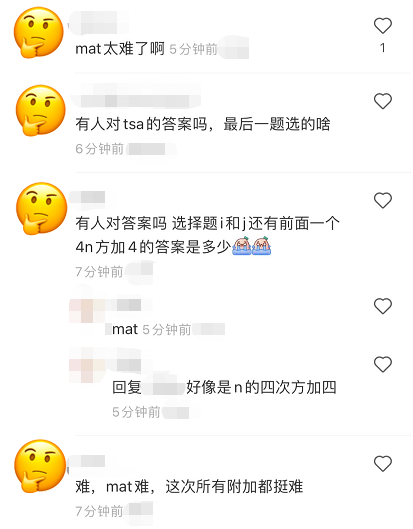Screen dimensions: 413x529
Task: Open avatar next to "有人对答案吗" comment
Action: point(41,208)
